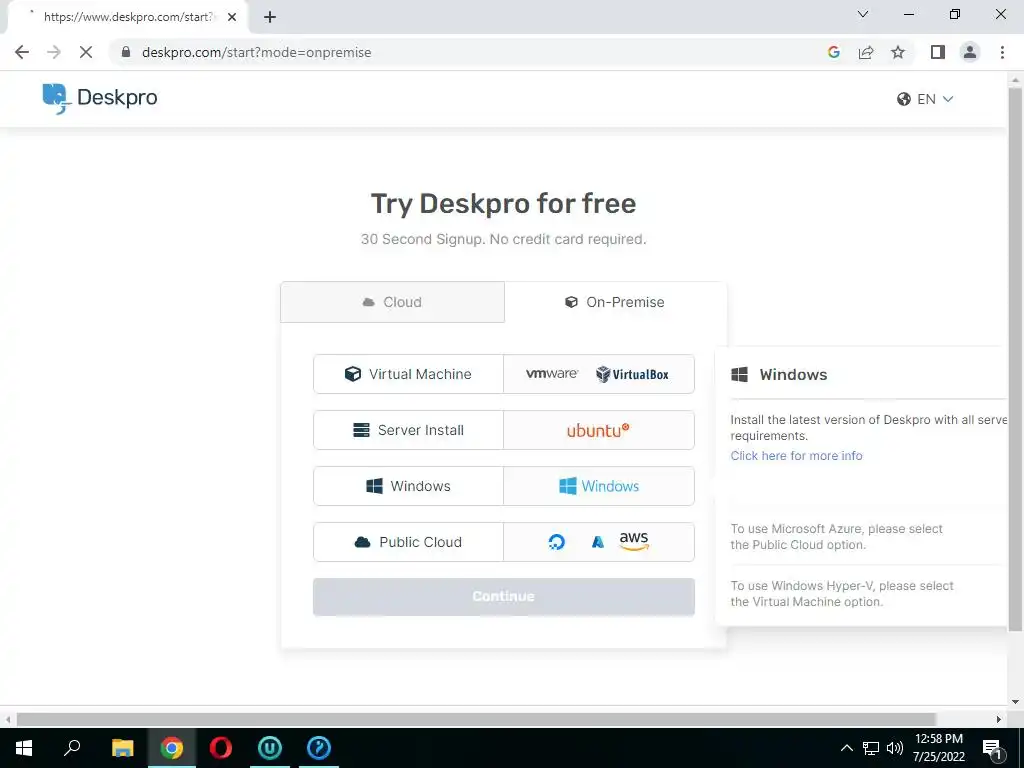Open Chrome profile menu
Viewport: 1024px width, 768px height.
[970, 52]
